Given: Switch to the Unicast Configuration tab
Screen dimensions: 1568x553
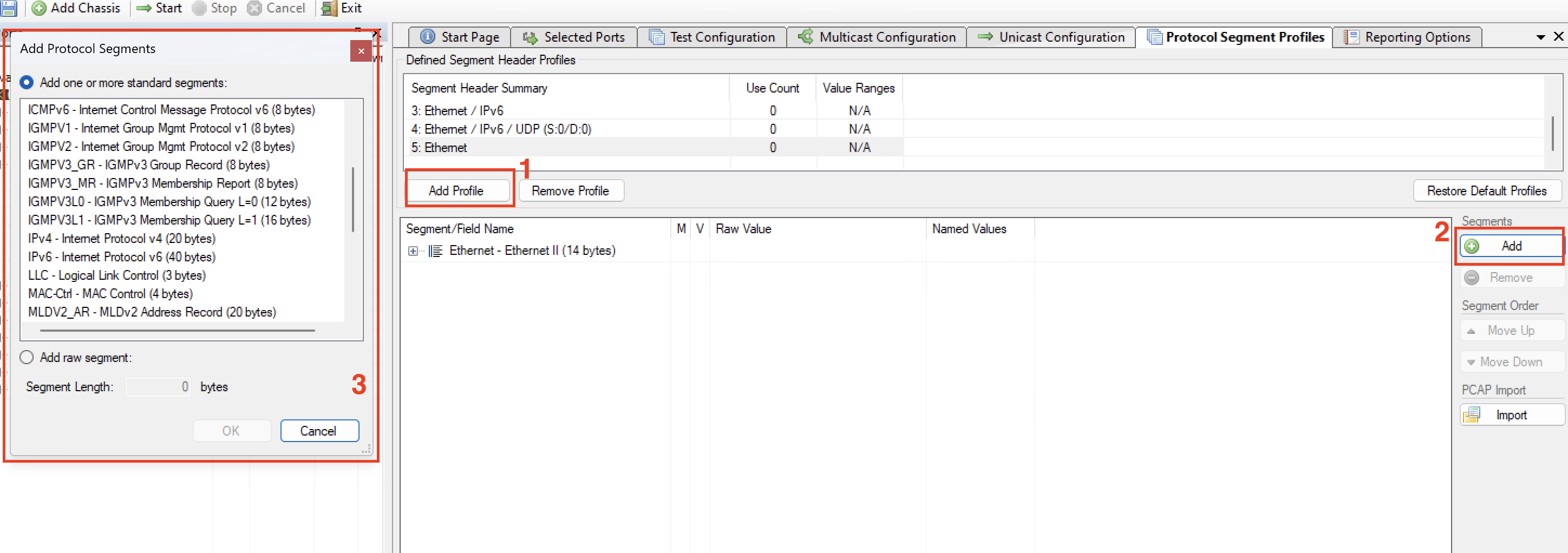Looking at the screenshot, I should 1061,37.
